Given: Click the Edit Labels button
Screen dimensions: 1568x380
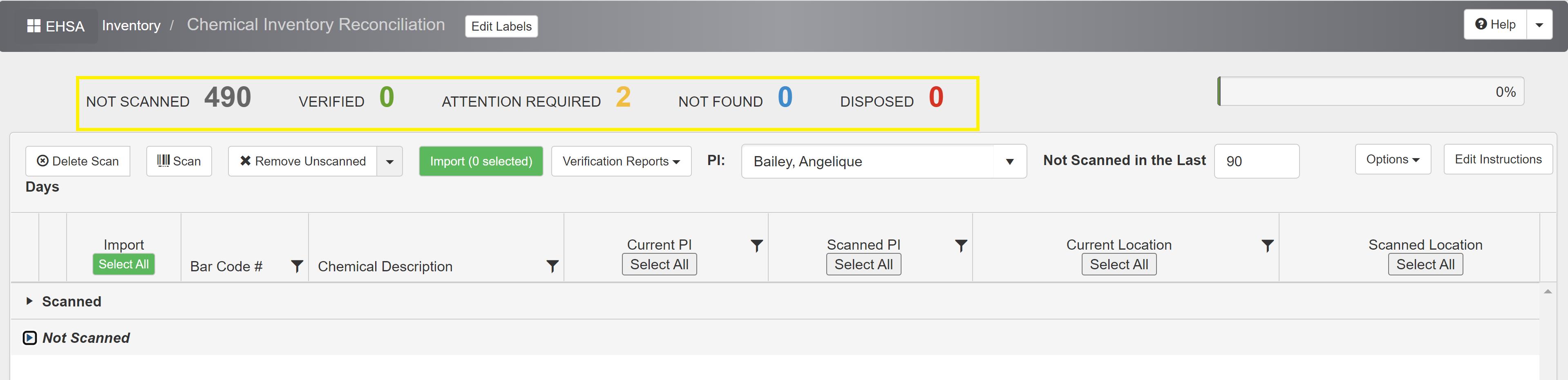Looking at the screenshot, I should [x=501, y=26].
